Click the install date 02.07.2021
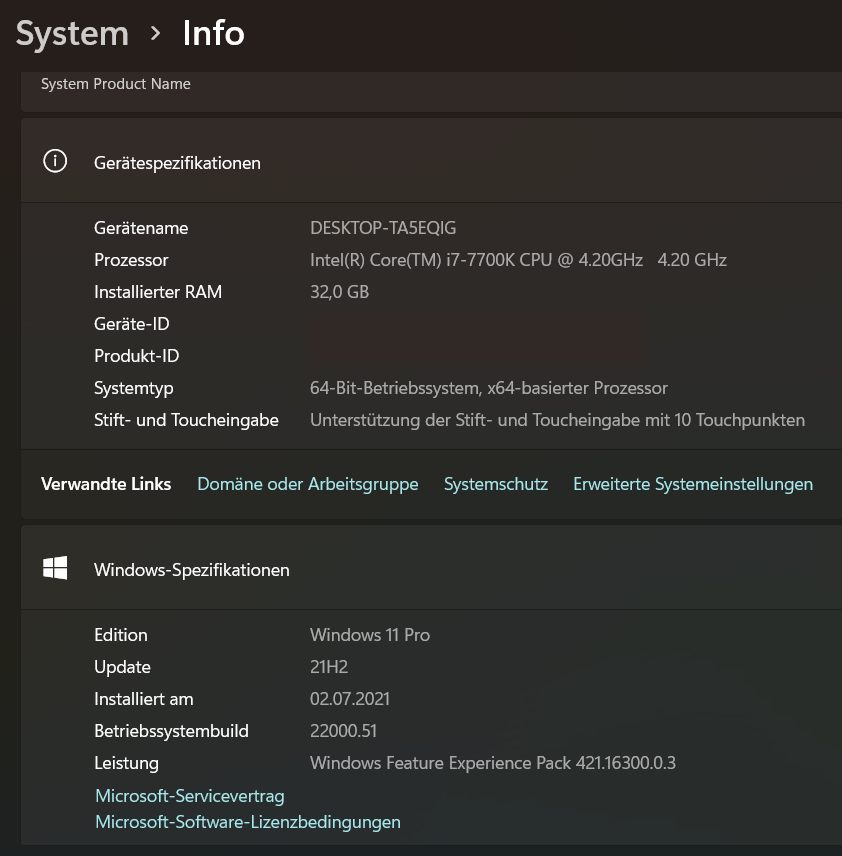This screenshot has width=842, height=856. point(349,699)
